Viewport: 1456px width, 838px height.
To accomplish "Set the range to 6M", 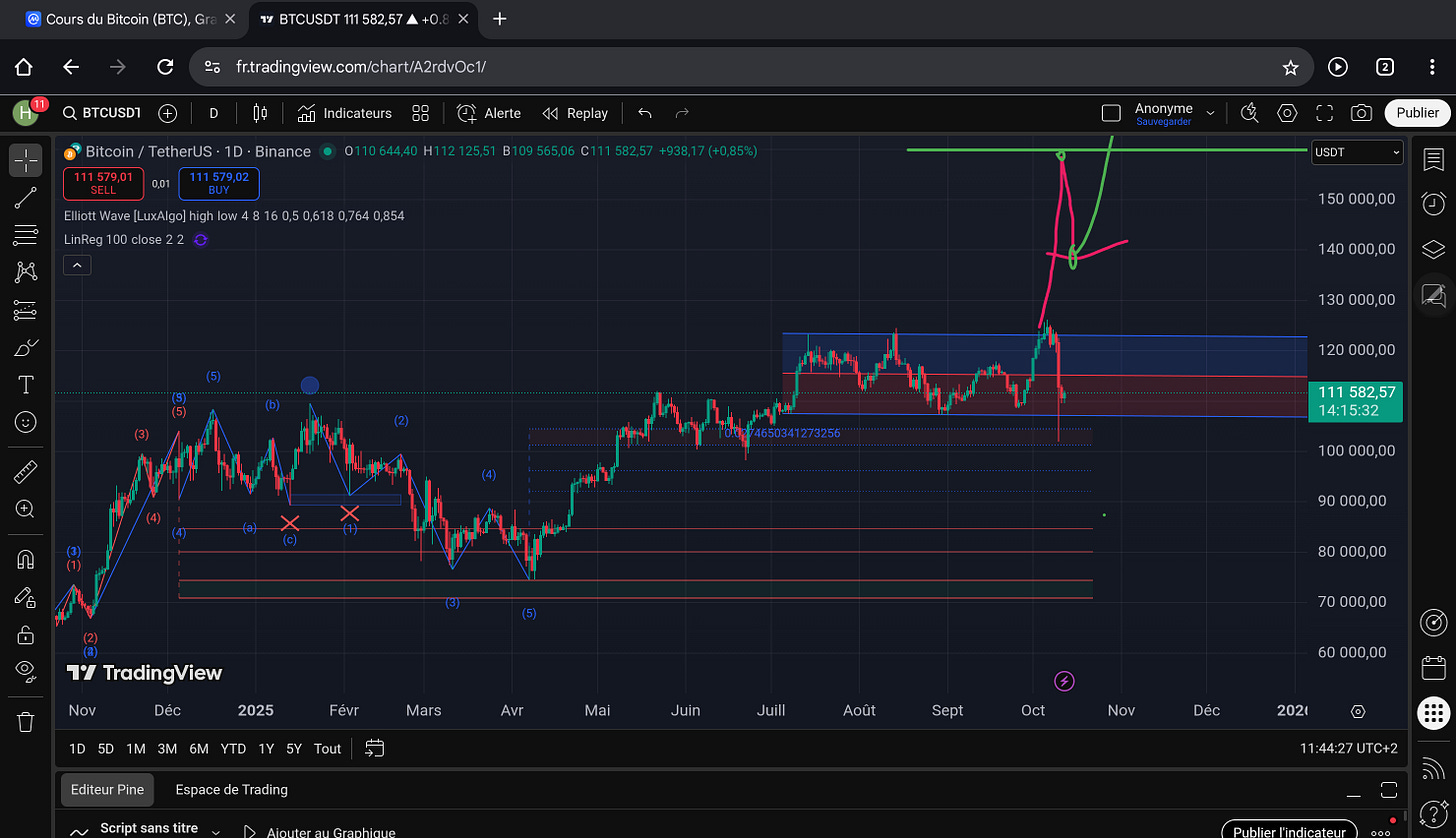I will (199, 748).
